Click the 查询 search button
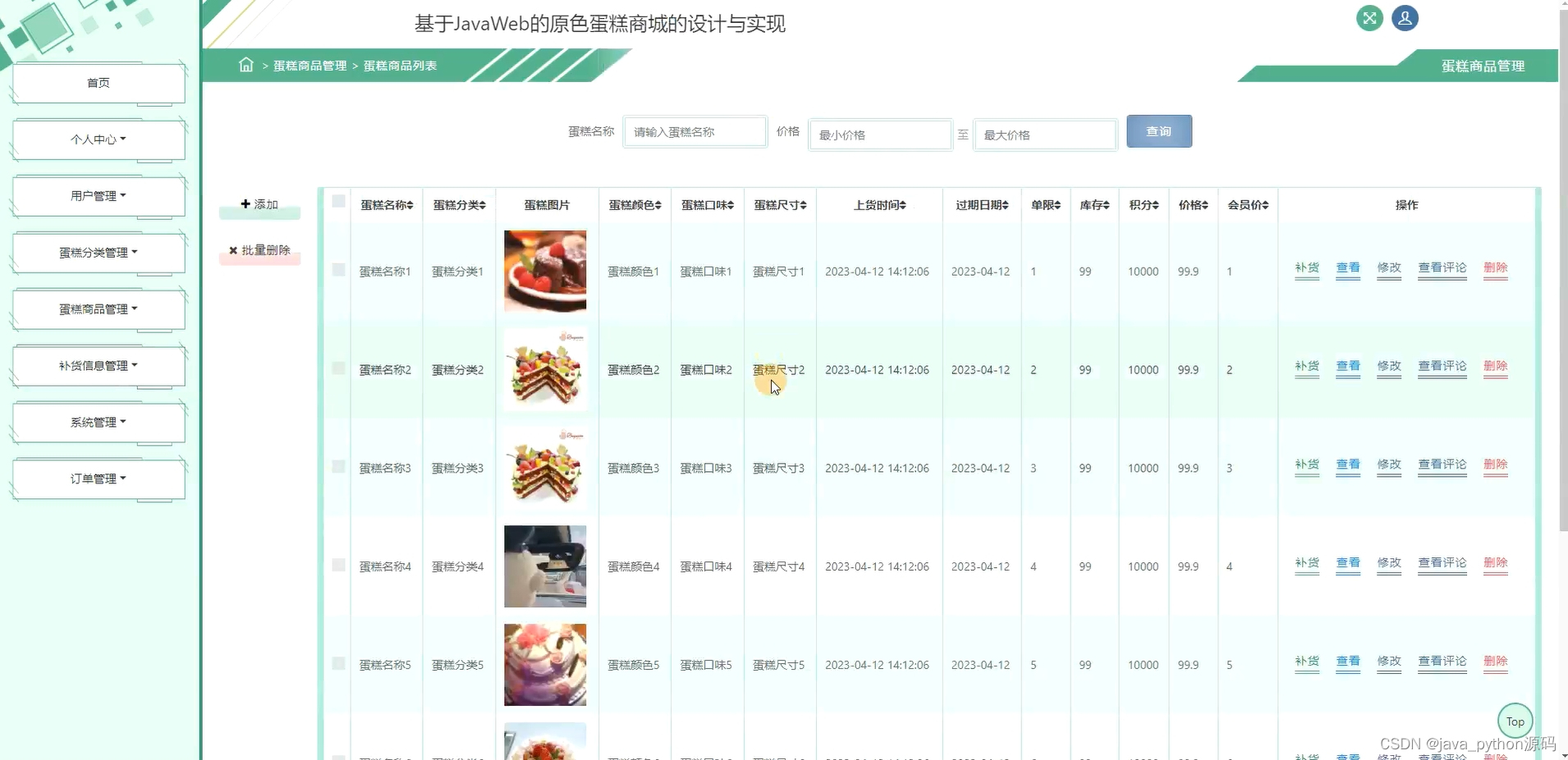The width and height of the screenshot is (1568, 760). 1158,131
